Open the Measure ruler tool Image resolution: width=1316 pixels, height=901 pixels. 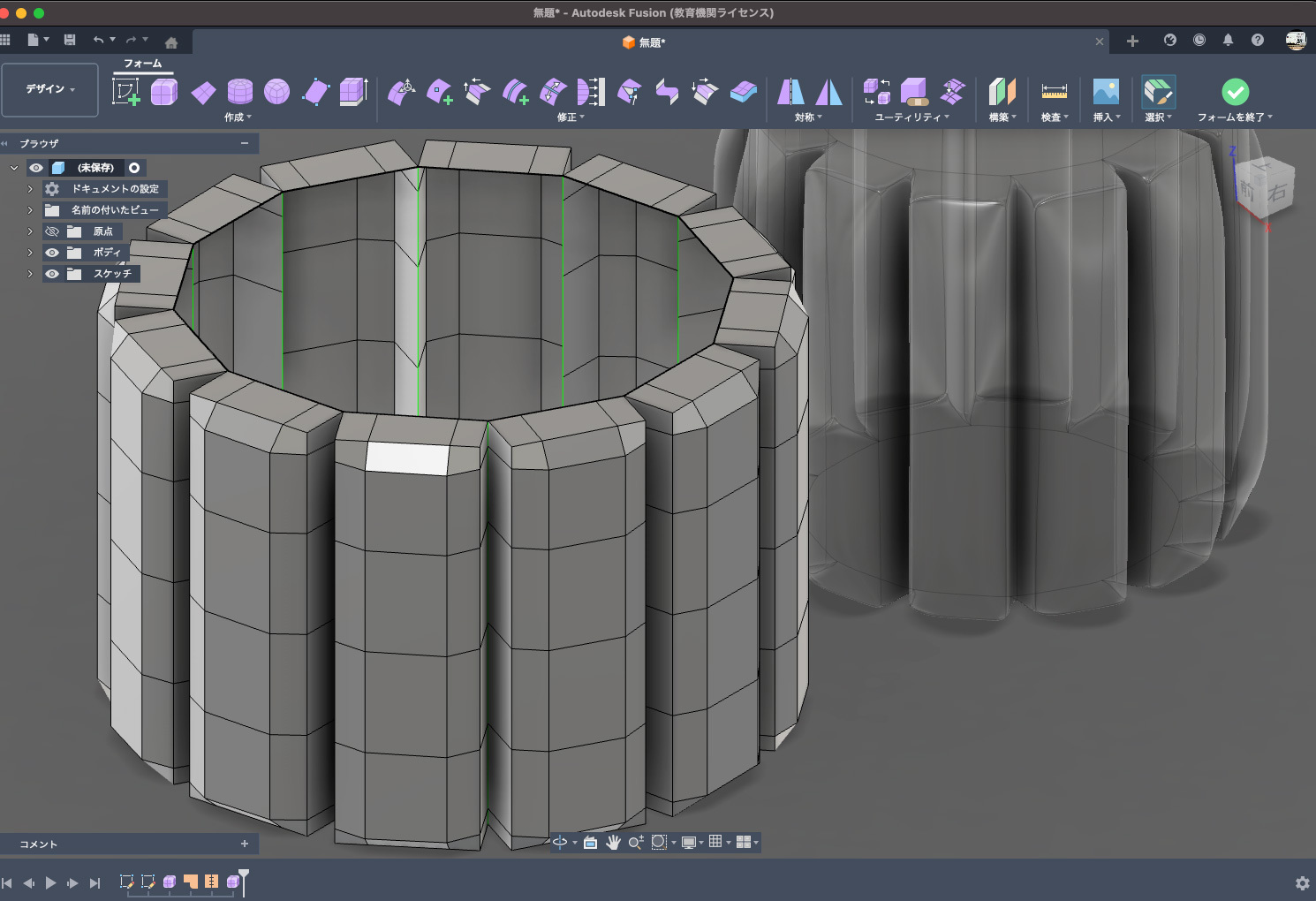coord(1054,92)
